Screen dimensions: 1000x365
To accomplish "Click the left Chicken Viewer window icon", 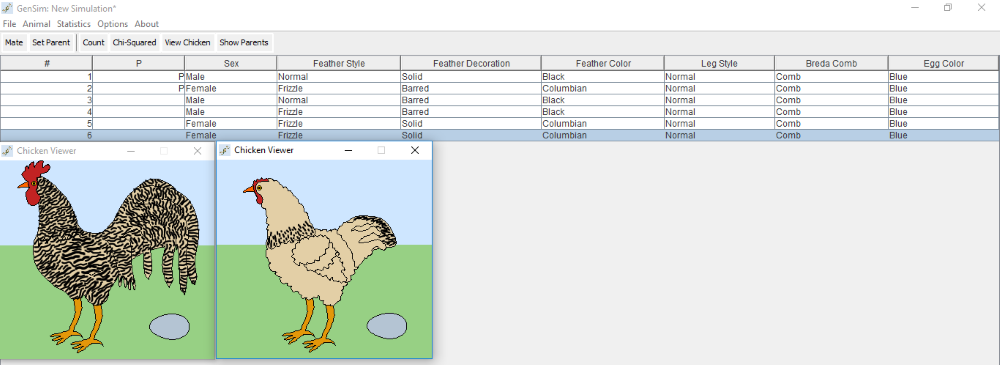I will 7,151.
